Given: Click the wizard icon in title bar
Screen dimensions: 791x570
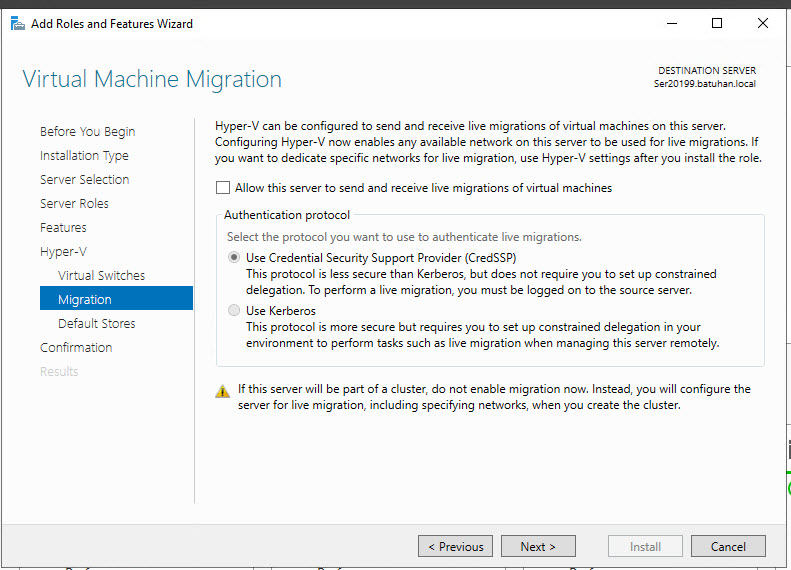Looking at the screenshot, I should pos(17,23).
